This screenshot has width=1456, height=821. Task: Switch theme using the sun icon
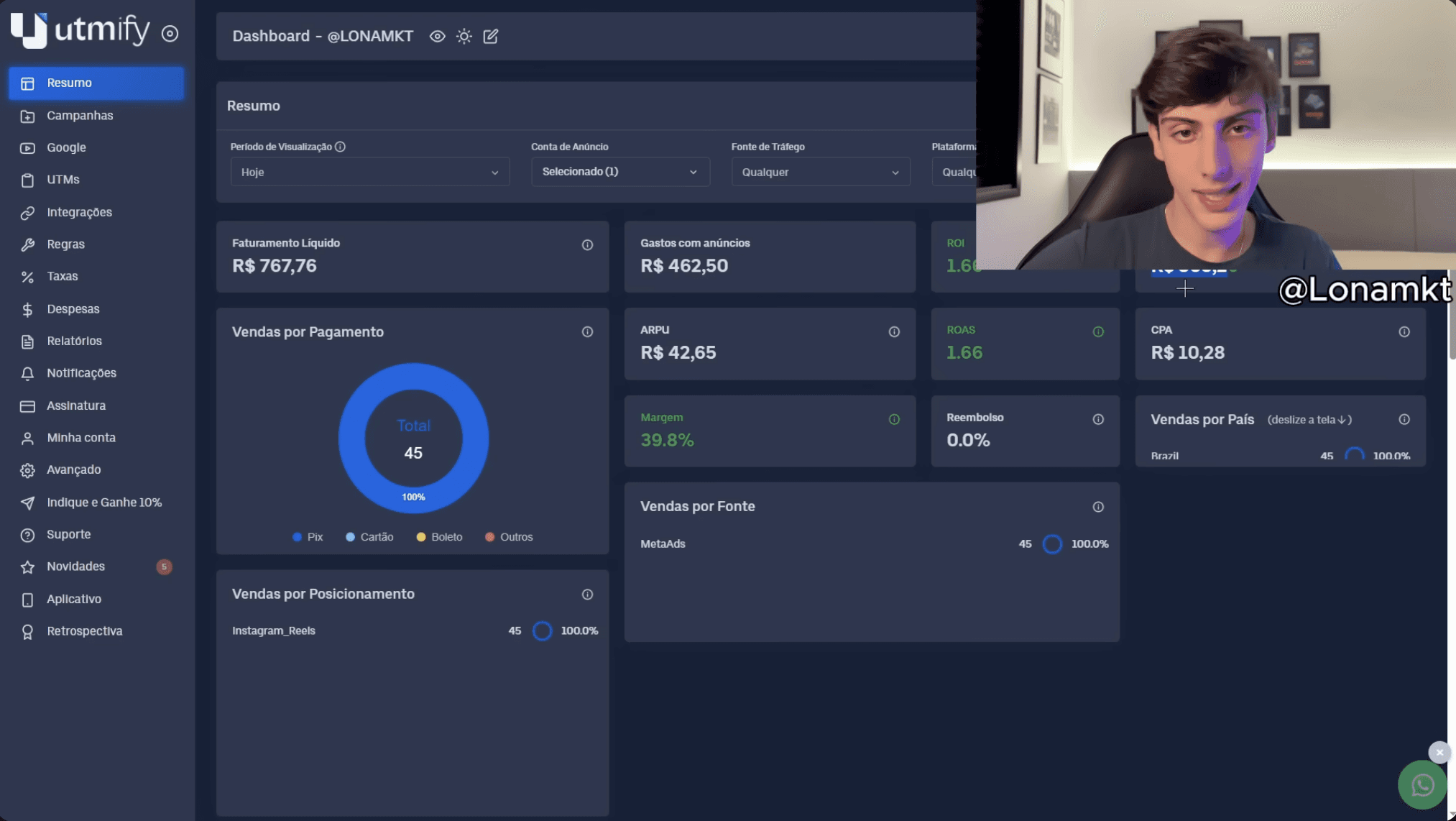coord(464,36)
